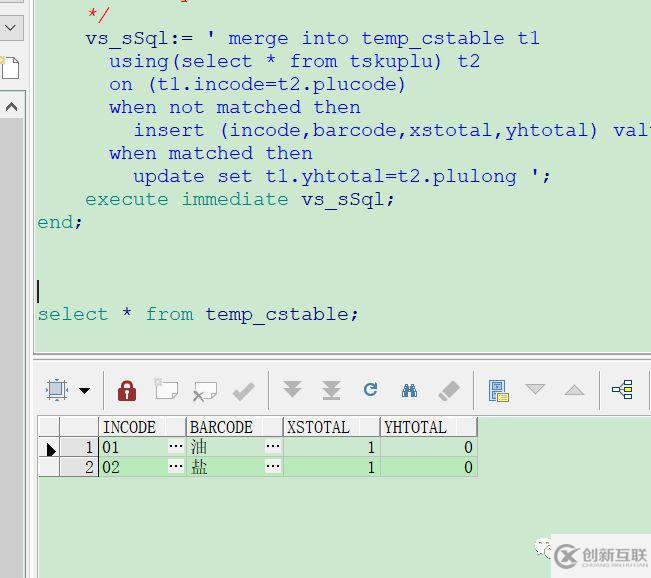Click the new document icon in left panel
Screen dimensions: 651x578
click(x=10, y=67)
